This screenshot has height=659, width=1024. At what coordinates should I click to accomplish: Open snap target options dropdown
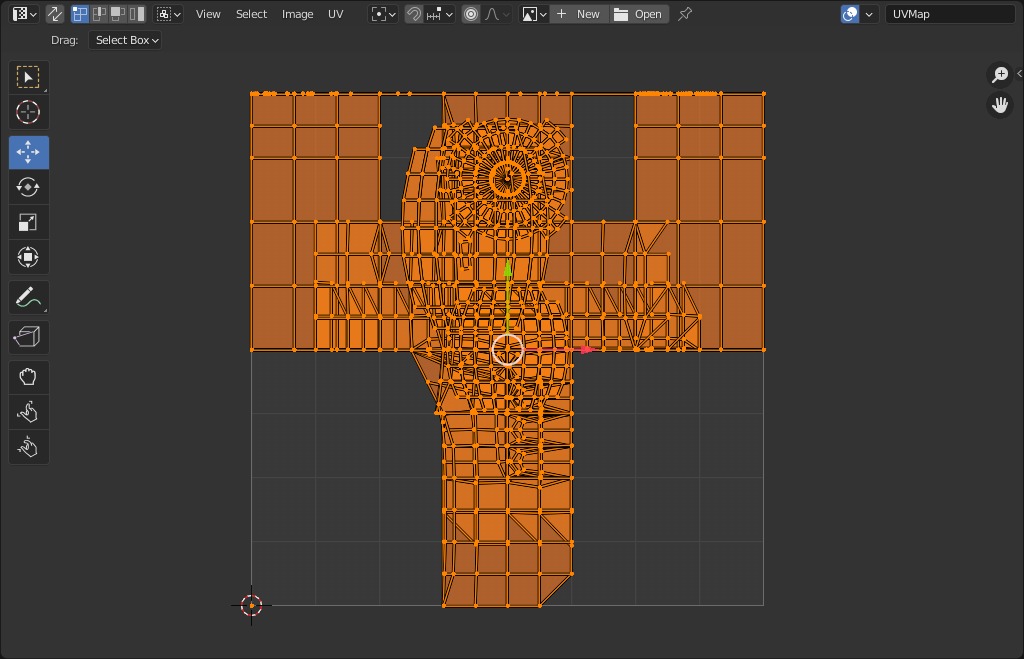tap(439, 14)
